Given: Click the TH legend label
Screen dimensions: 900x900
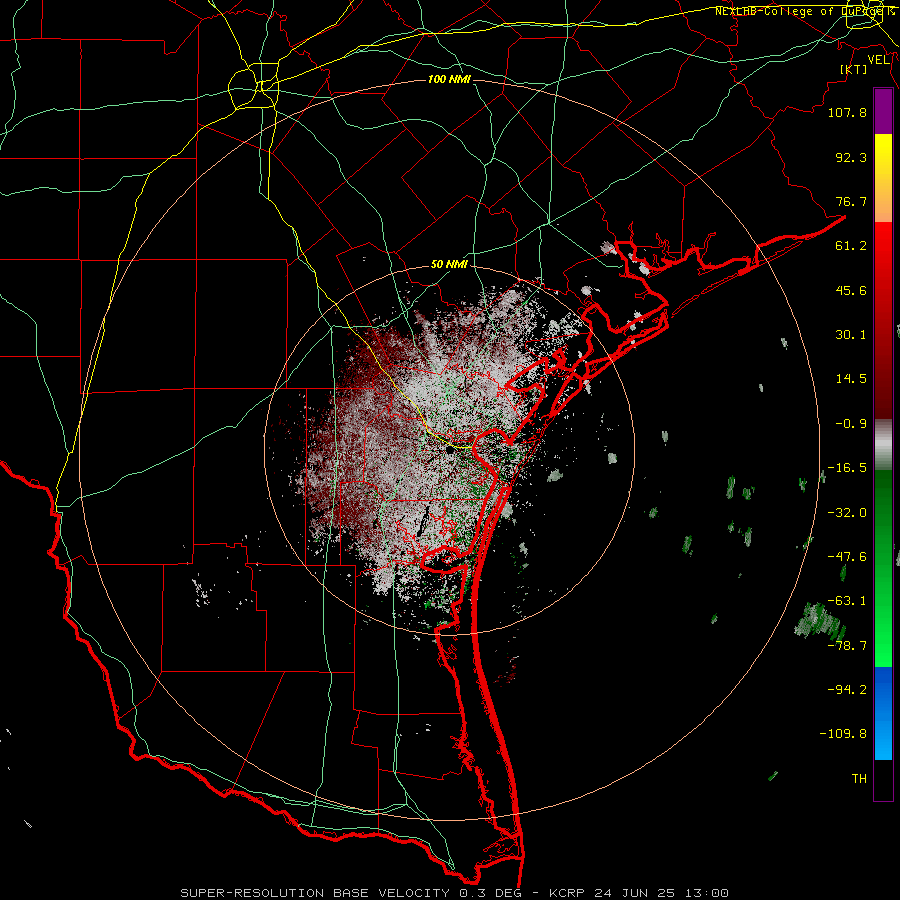Looking at the screenshot, I should 859,779.
